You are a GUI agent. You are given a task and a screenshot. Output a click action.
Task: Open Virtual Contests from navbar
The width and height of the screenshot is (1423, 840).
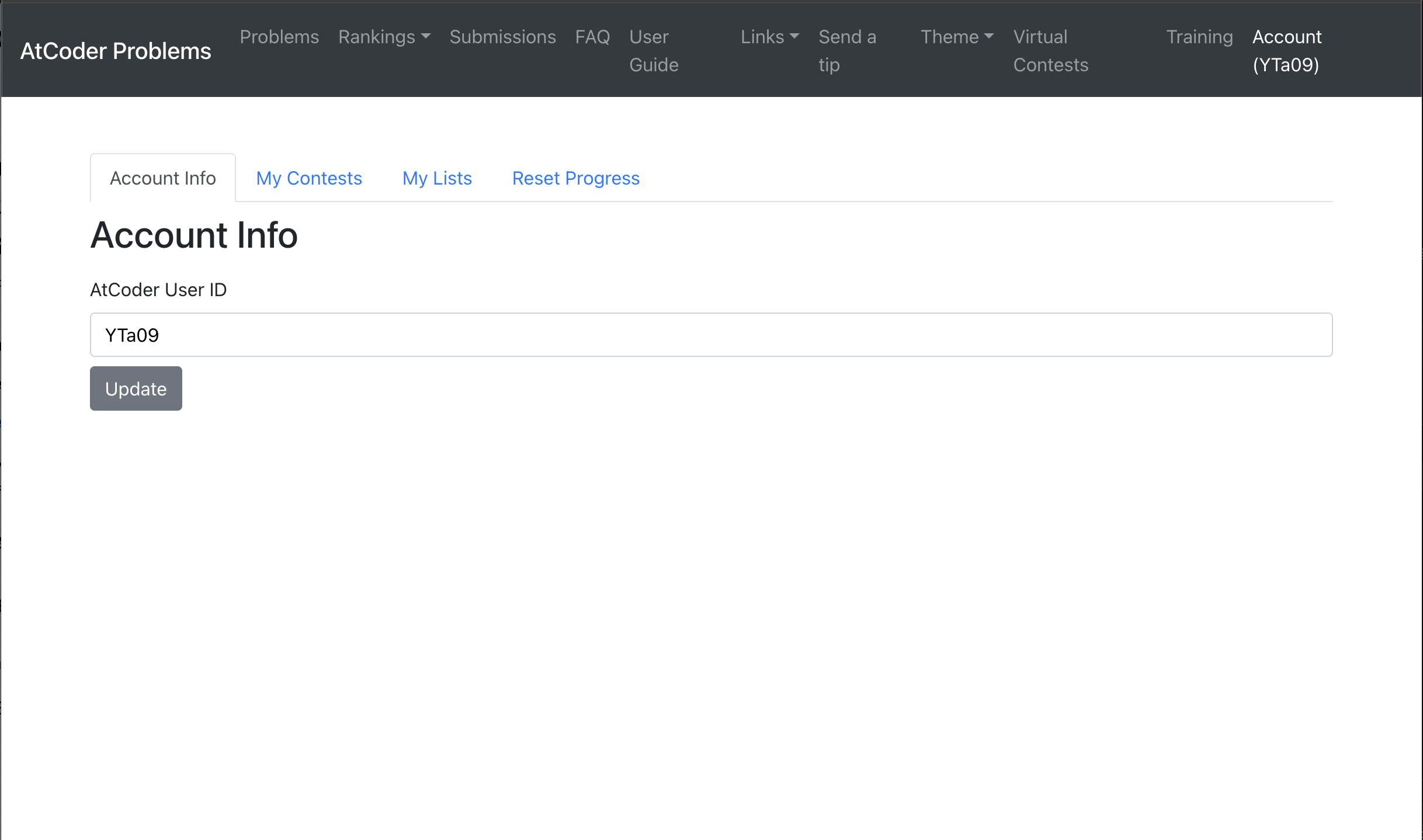(x=1050, y=51)
